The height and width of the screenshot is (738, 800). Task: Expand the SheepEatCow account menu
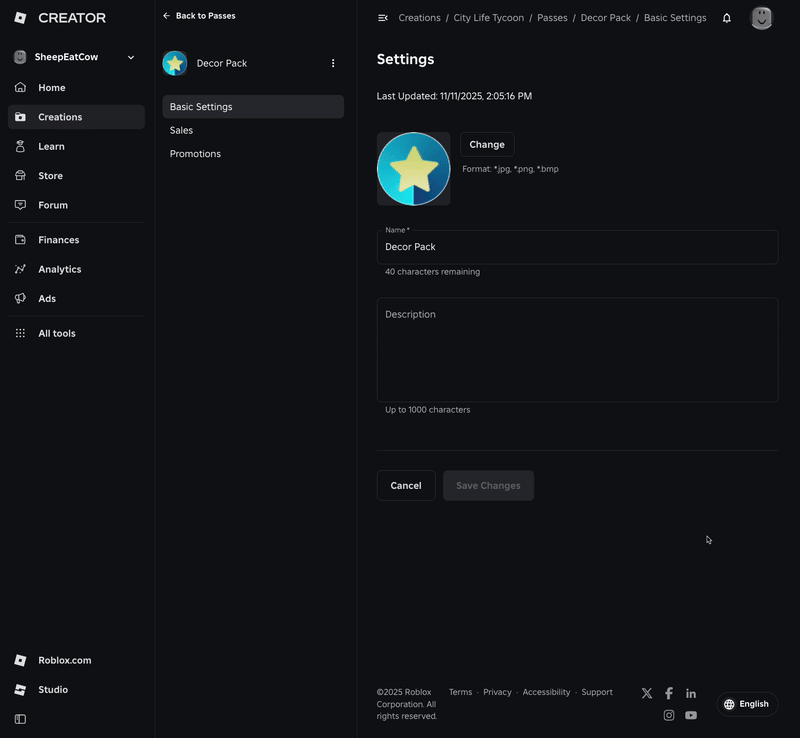point(75,57)
